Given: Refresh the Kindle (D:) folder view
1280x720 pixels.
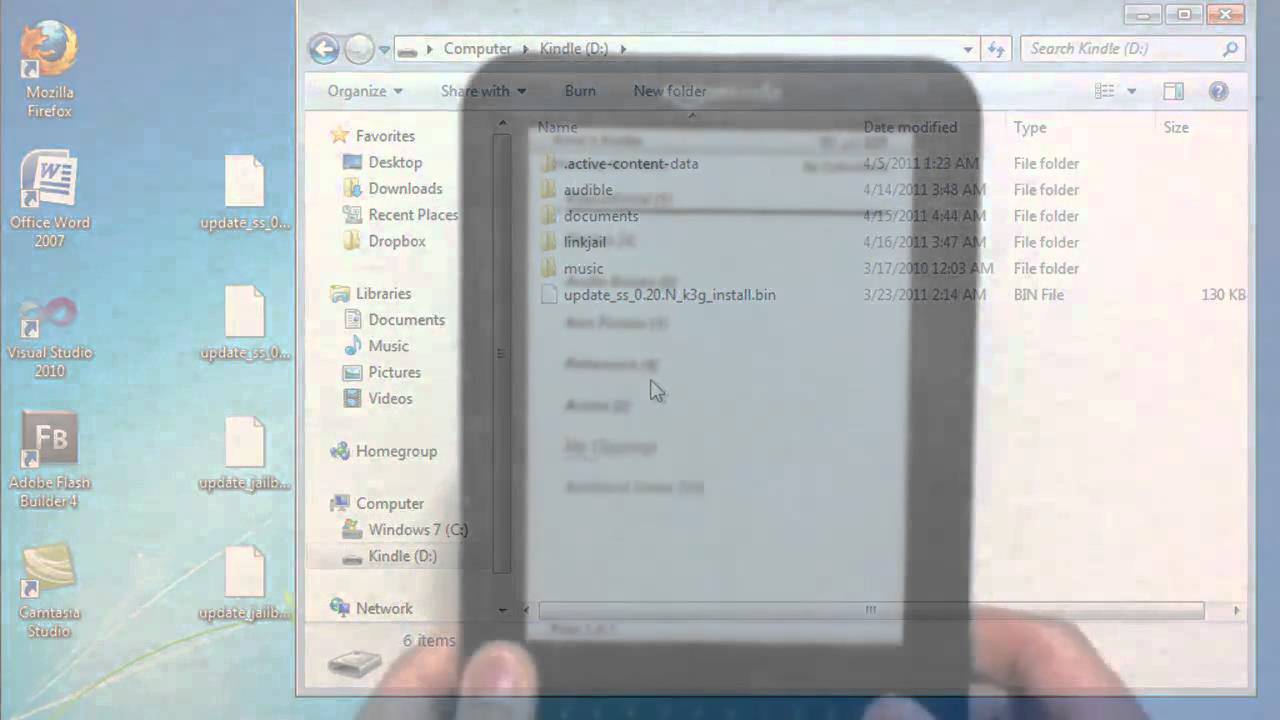Looking at the screenshot, I should pos(996,48).
